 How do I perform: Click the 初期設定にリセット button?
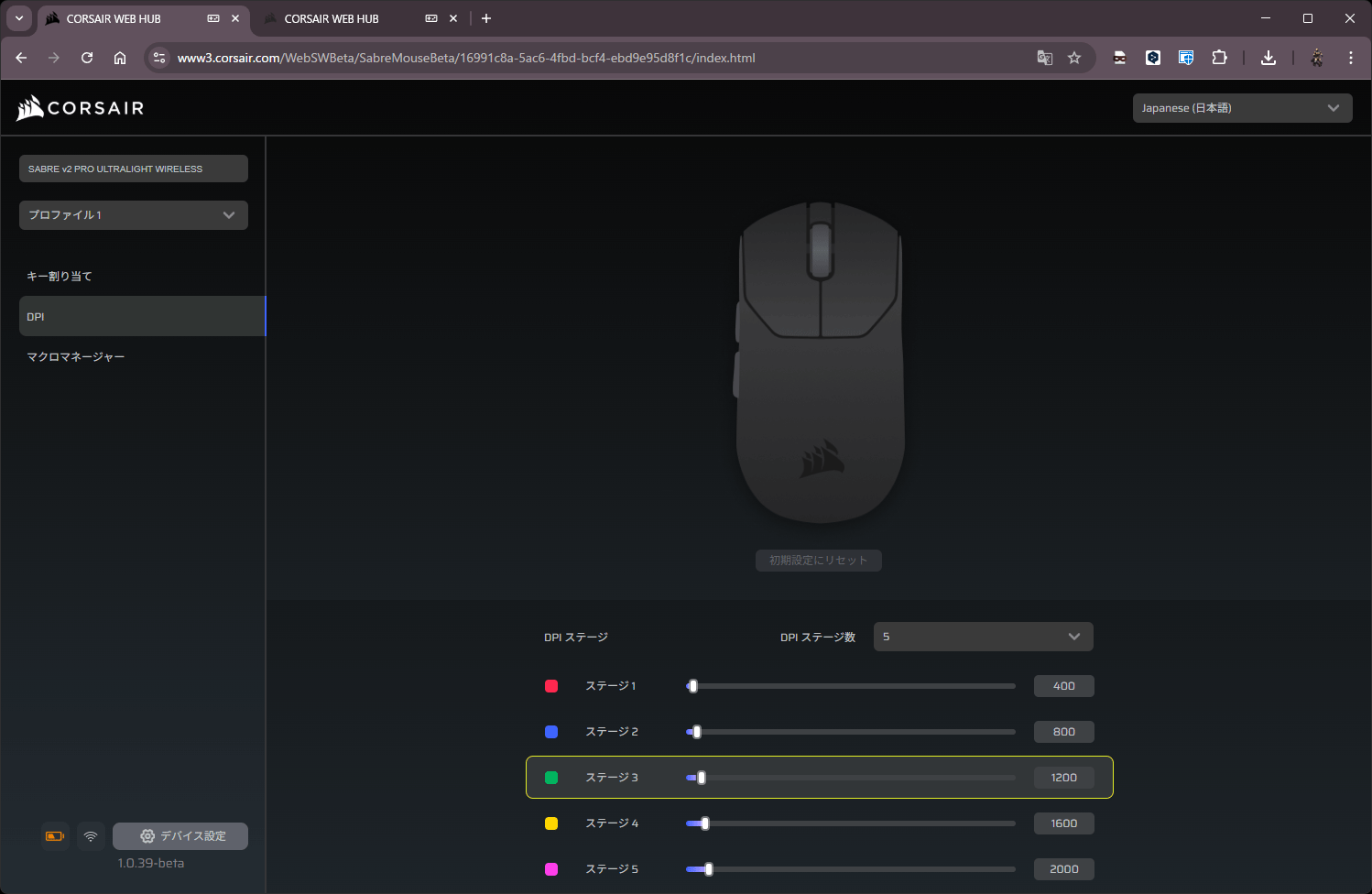pos(818,561)
